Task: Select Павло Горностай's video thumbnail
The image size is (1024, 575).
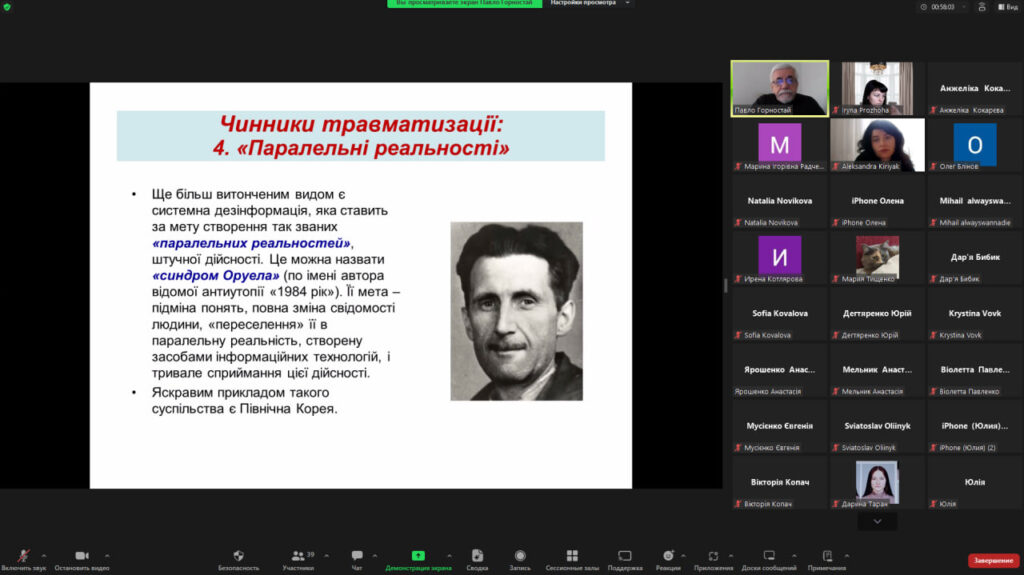Action: [x=779, y=88]
